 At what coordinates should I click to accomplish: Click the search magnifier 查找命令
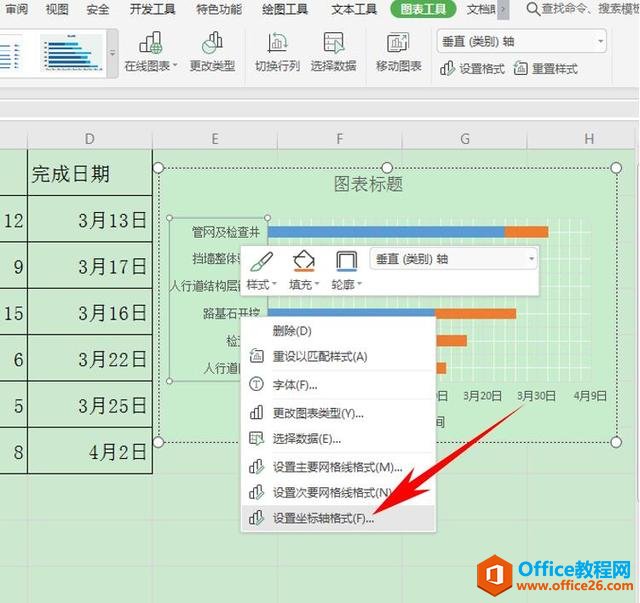[533, 9]
